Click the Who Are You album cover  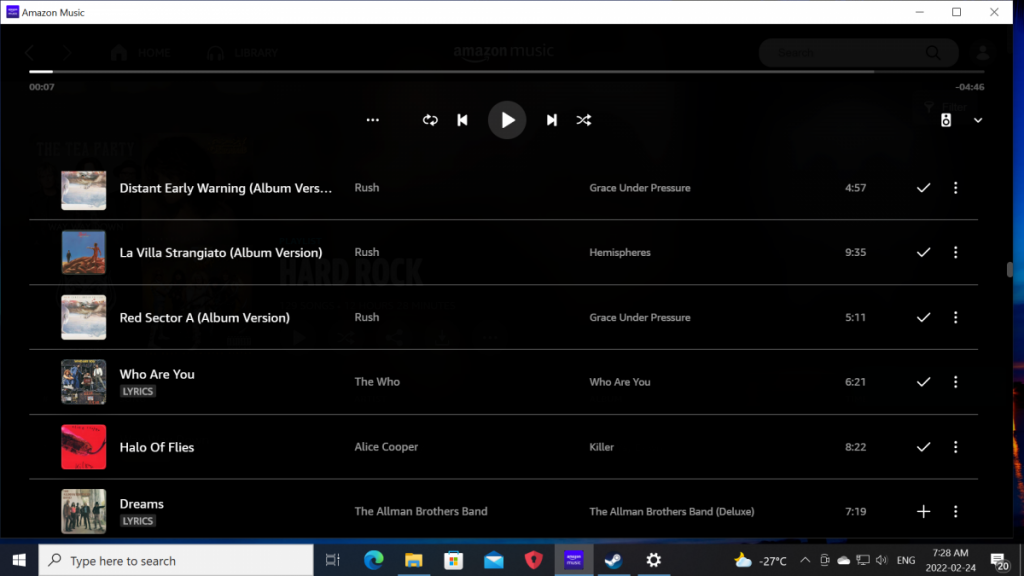coord(84,382)
